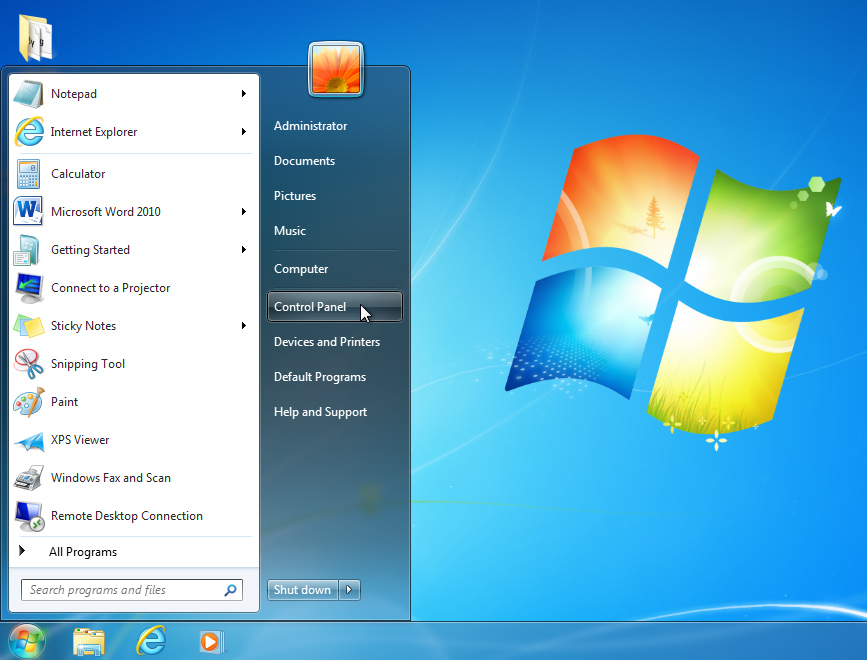This screenshot has height=660, width=867.
Task: Open the Snipping Tool
Action: [x=88, y=364]
